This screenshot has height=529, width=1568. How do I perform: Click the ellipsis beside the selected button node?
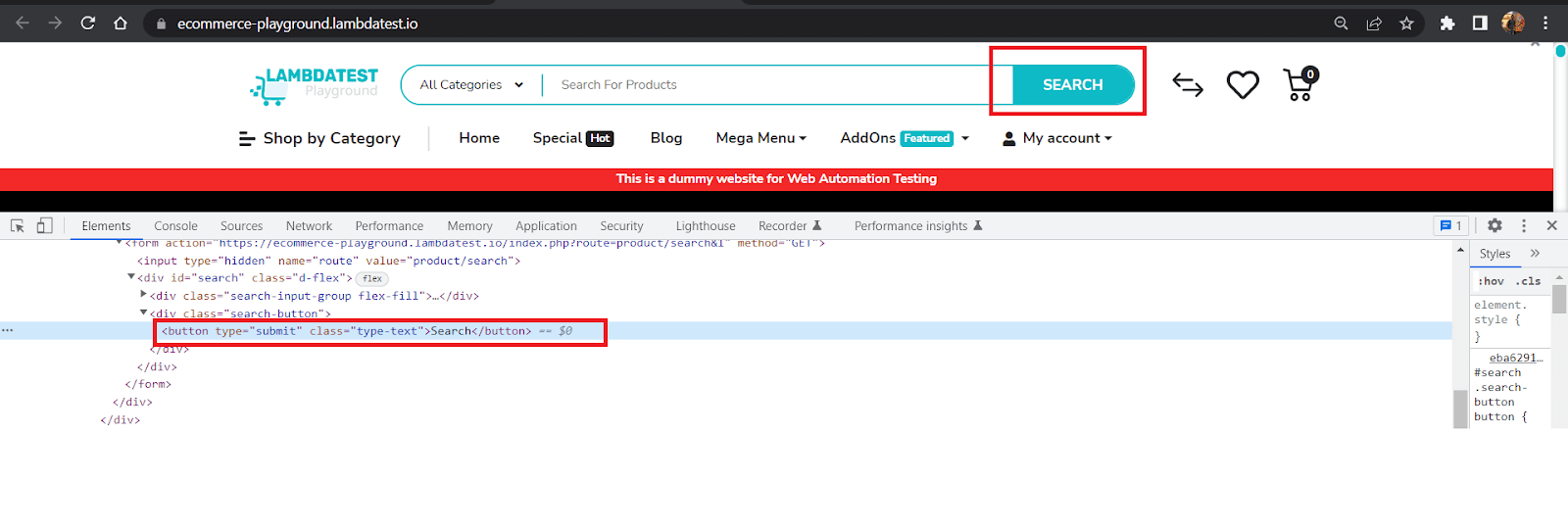[8, 330]
